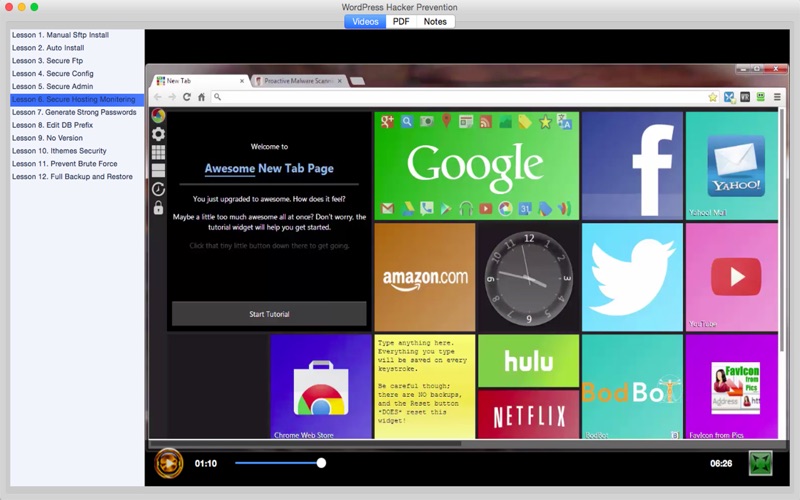Image resolution: width=800 pixels, height=500 pixels.
Task: Switch to the PDF tab
Action: point(401,21)
